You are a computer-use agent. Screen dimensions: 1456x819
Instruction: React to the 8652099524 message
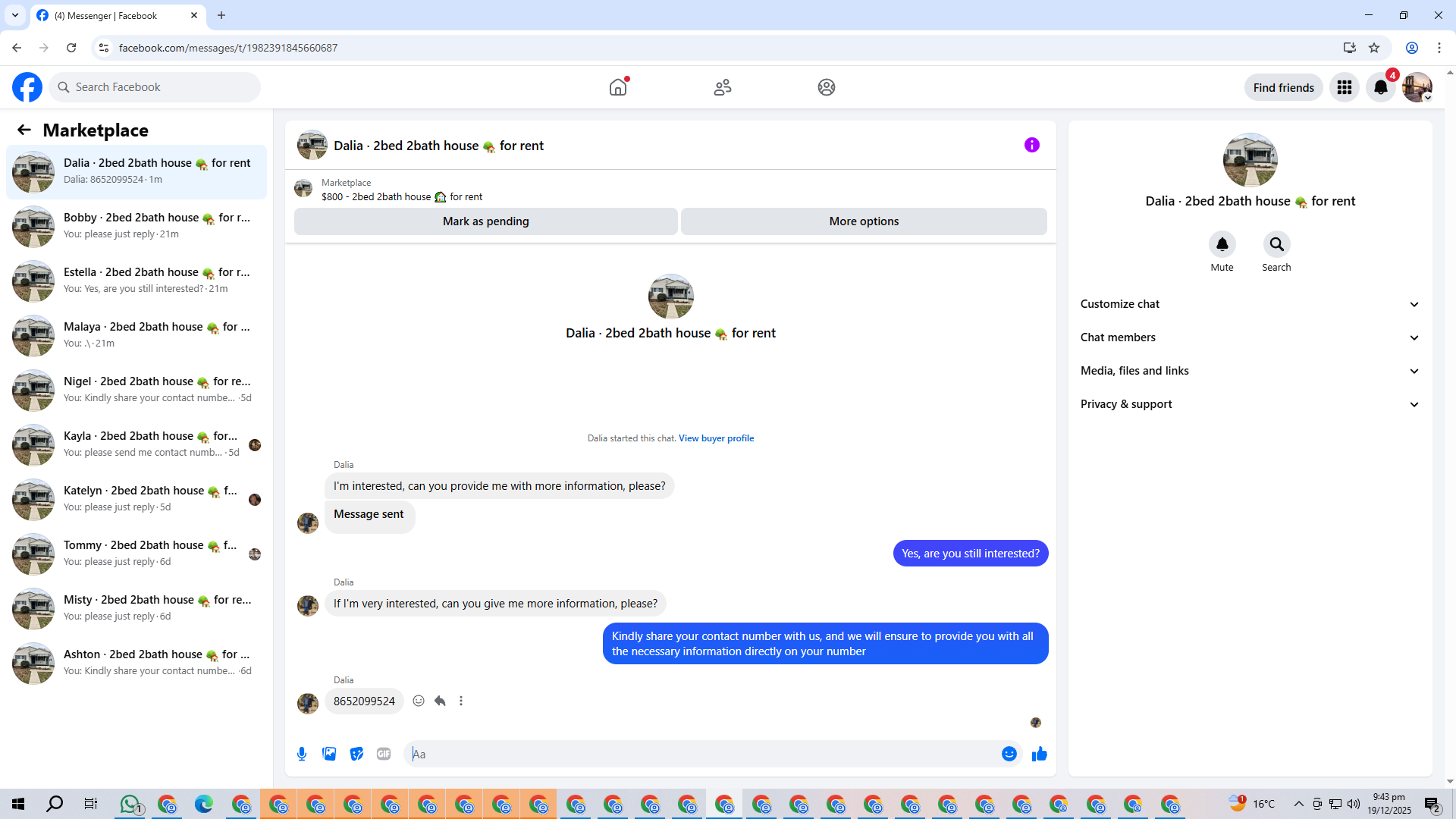coord(419,701)
